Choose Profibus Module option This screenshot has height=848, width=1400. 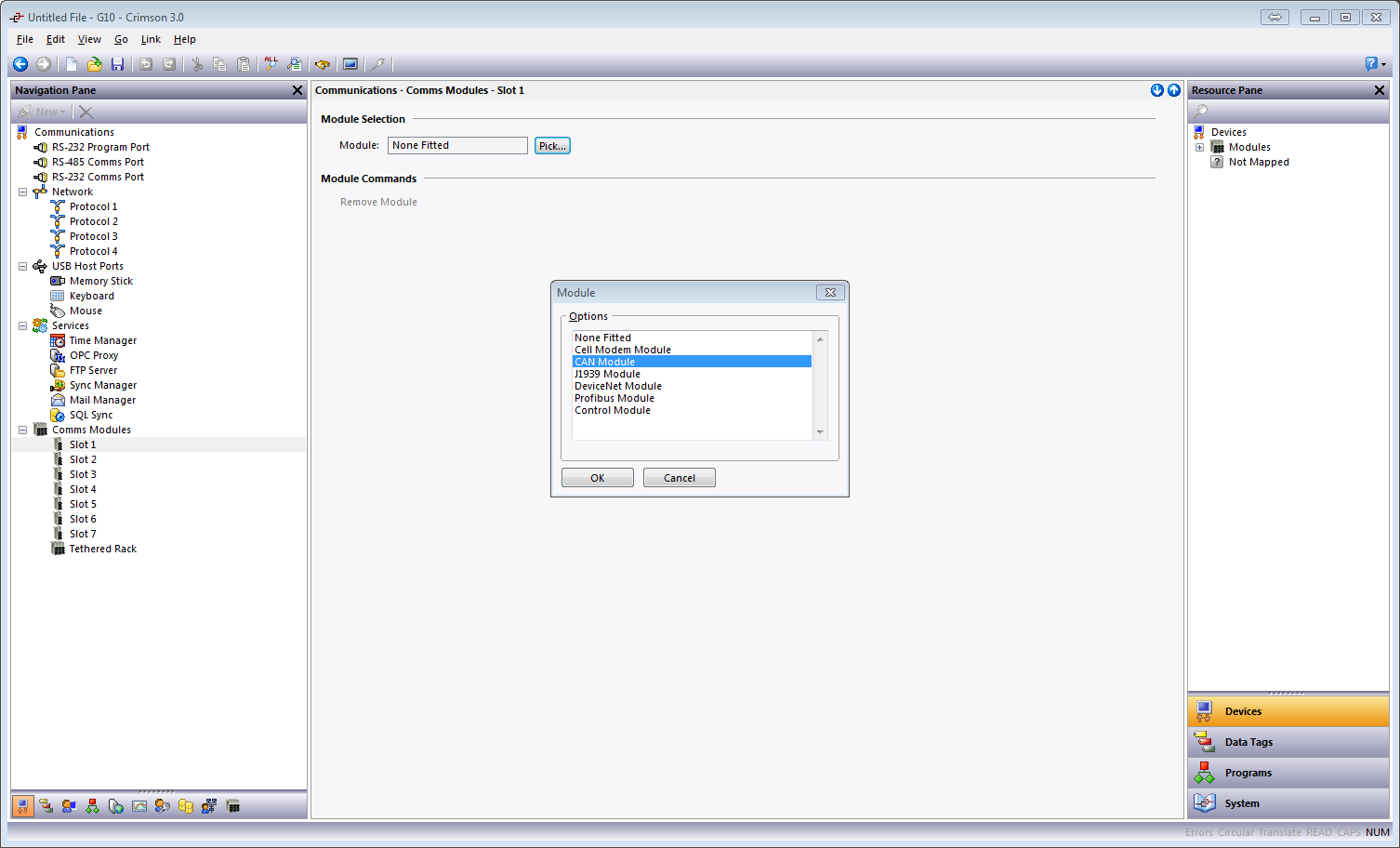[692, 398]
